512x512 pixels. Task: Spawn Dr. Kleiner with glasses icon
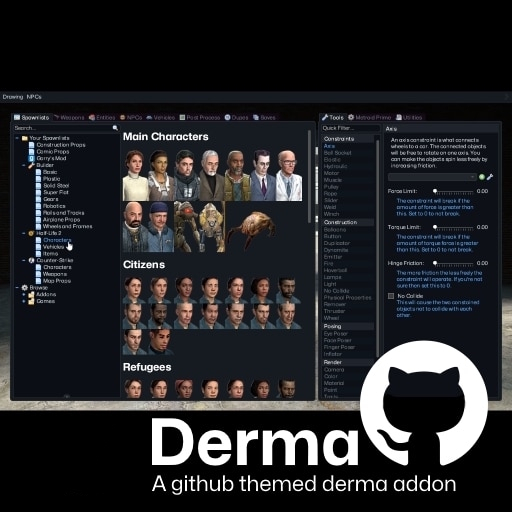click(x=289, y=175)
